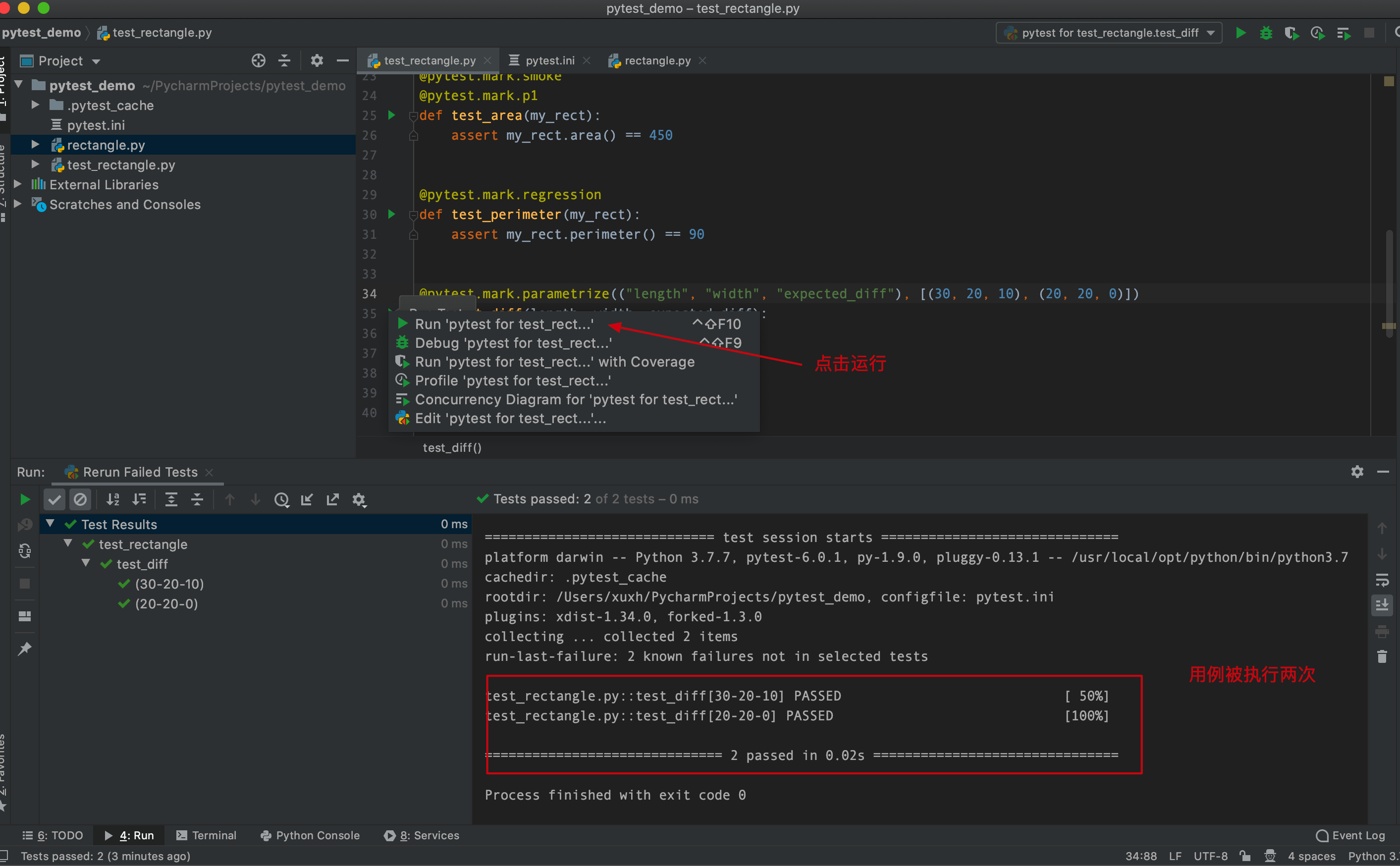Select Concurrency Diagram menu item
1400x866 pixels.
(x=574, y=400)
